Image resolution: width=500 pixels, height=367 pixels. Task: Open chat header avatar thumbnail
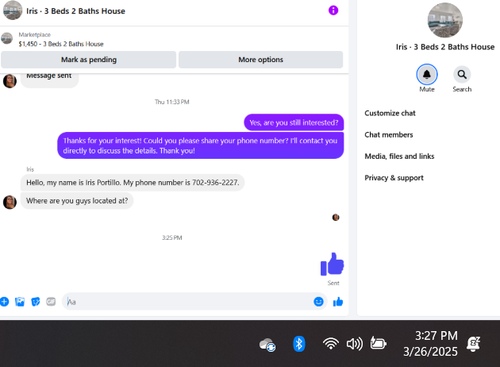pos(12,10)
